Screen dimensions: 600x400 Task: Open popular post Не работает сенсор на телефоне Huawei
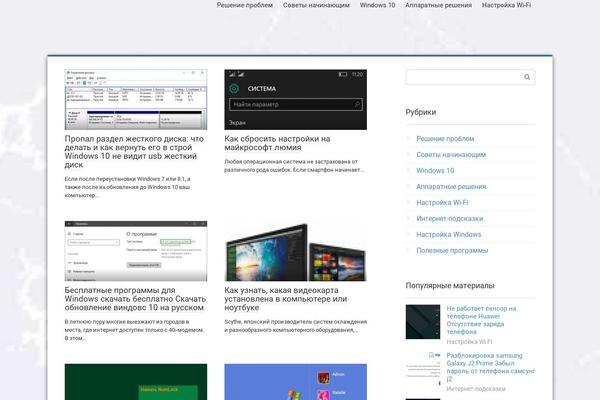[x=481, y=320]
